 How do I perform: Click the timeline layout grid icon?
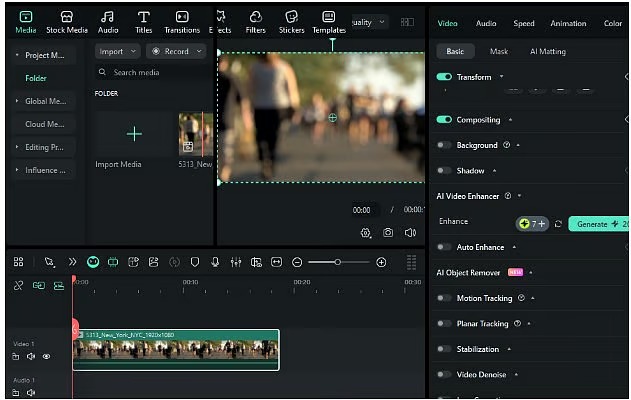[19, 262]
